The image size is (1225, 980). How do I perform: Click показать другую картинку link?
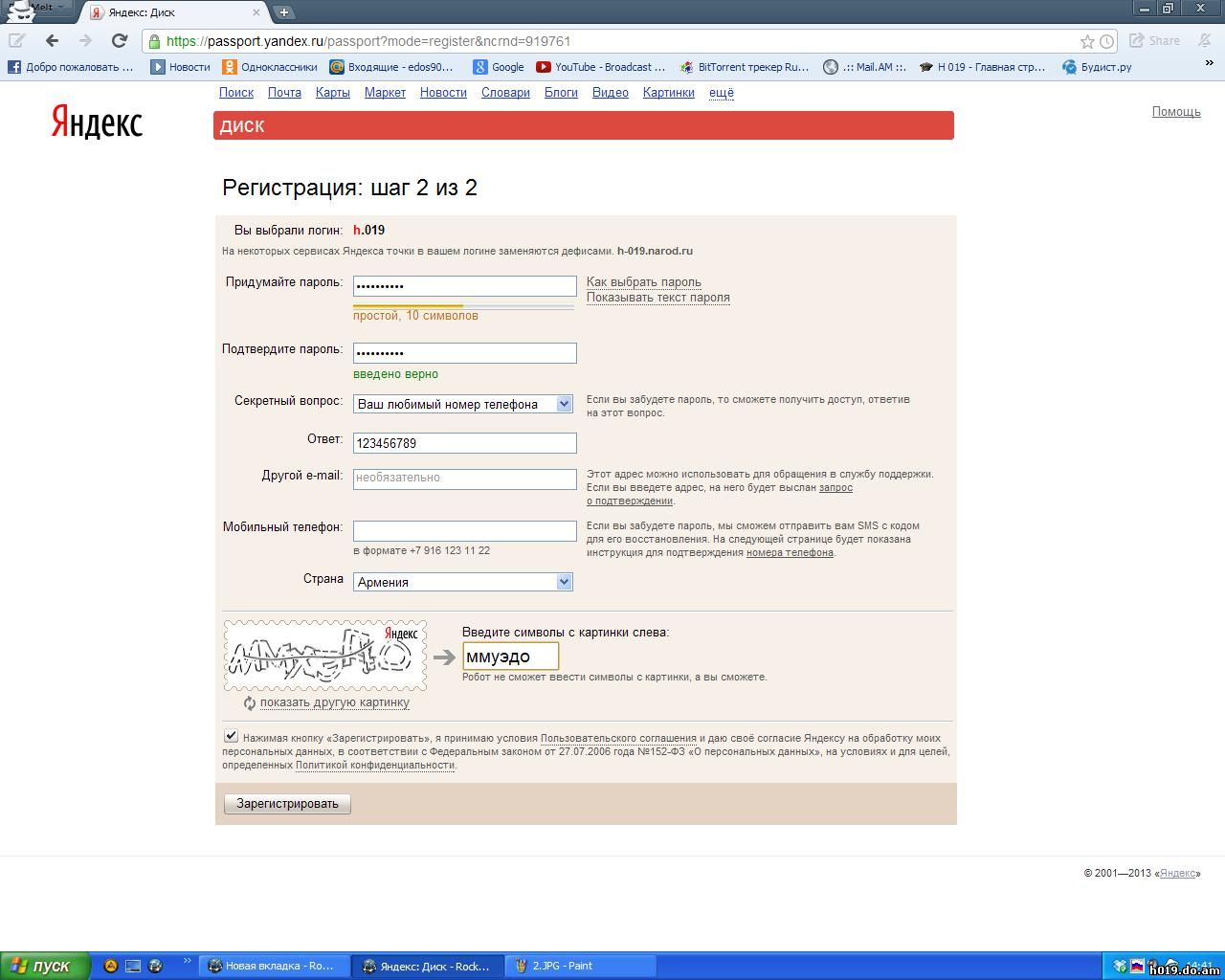point(335,702)
